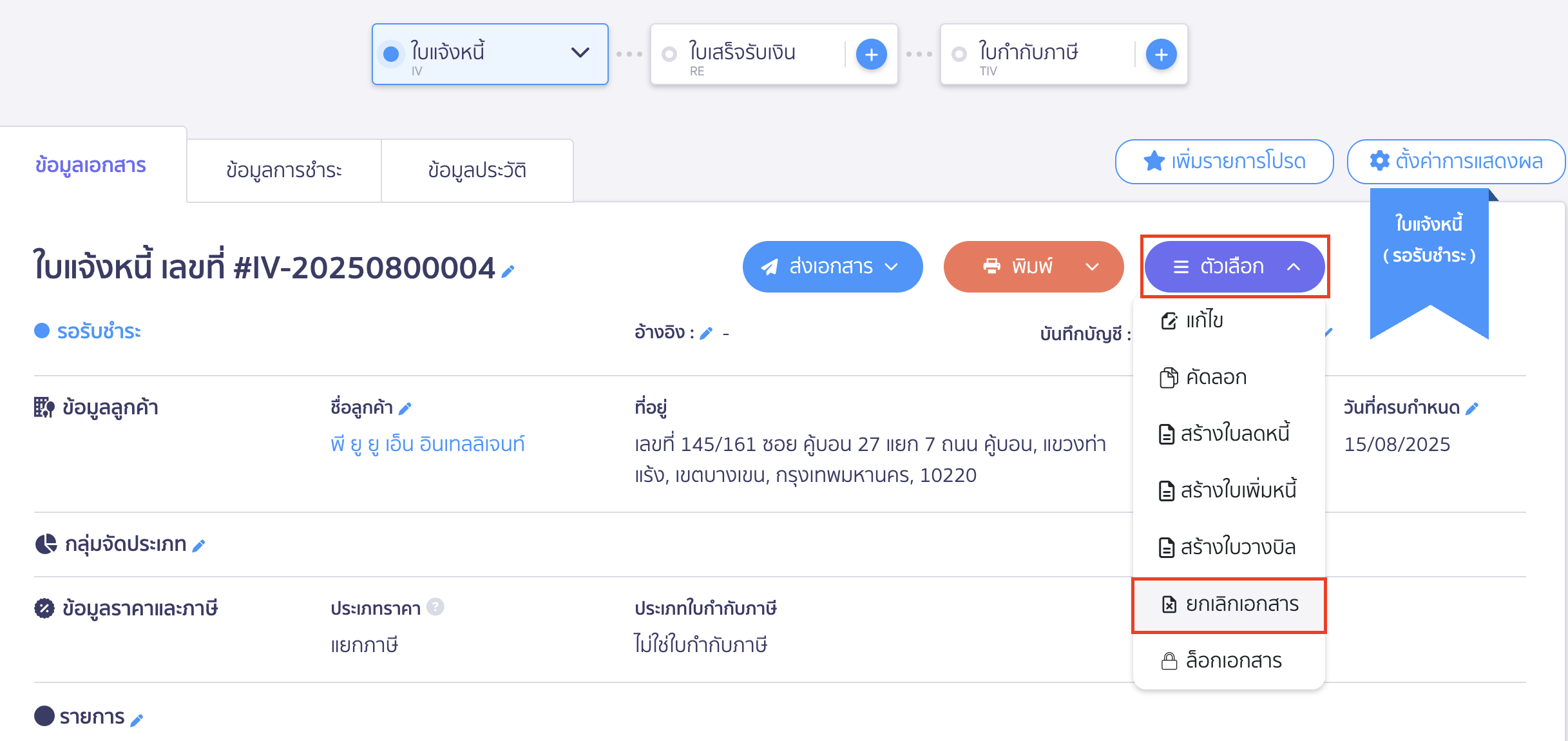
Task: Click the รอรับชำระ status label
Action: (99, 331)
